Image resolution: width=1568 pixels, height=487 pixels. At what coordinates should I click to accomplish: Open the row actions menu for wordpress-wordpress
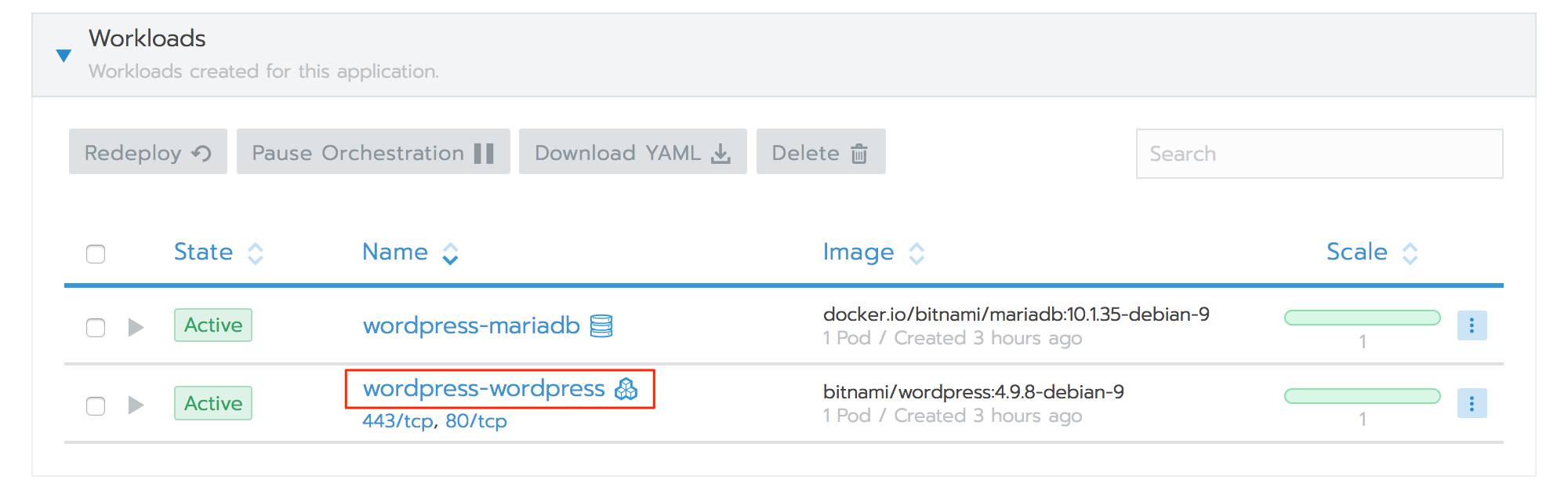click(x=1472, y=403)
